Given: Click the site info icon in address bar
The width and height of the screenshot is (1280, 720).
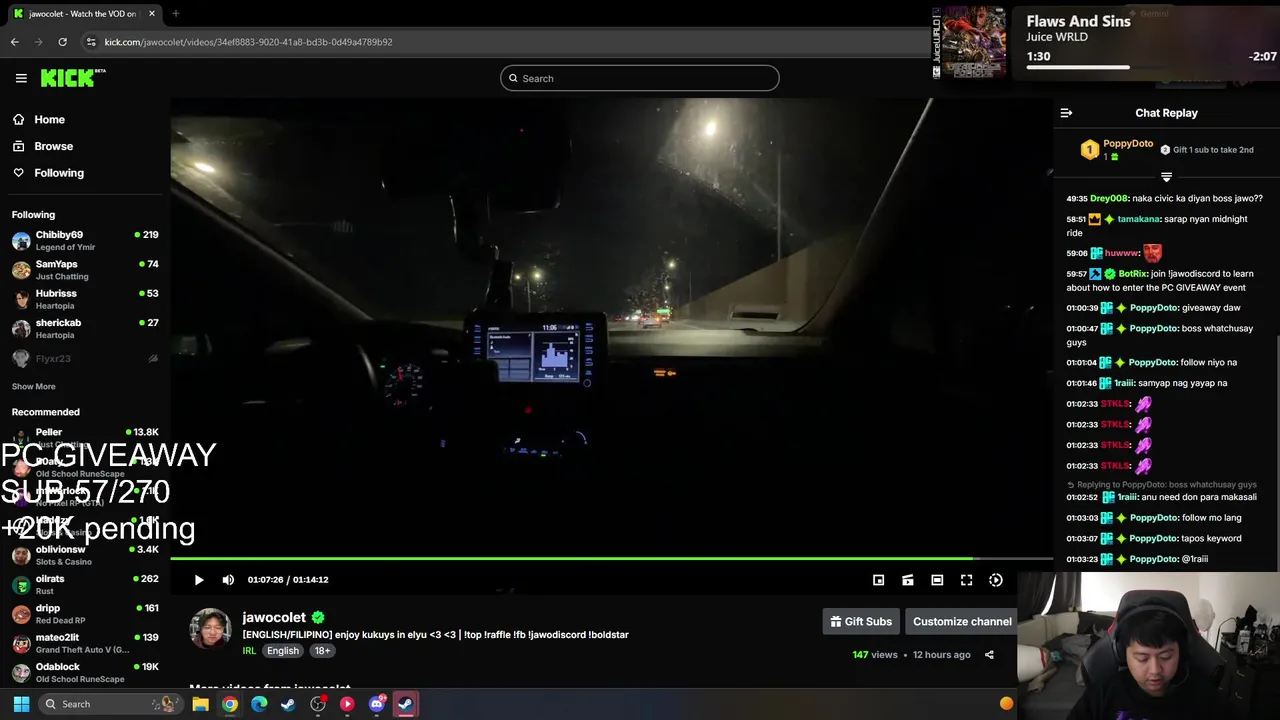Looking at the screenshot, I should [x=91, y=42].
